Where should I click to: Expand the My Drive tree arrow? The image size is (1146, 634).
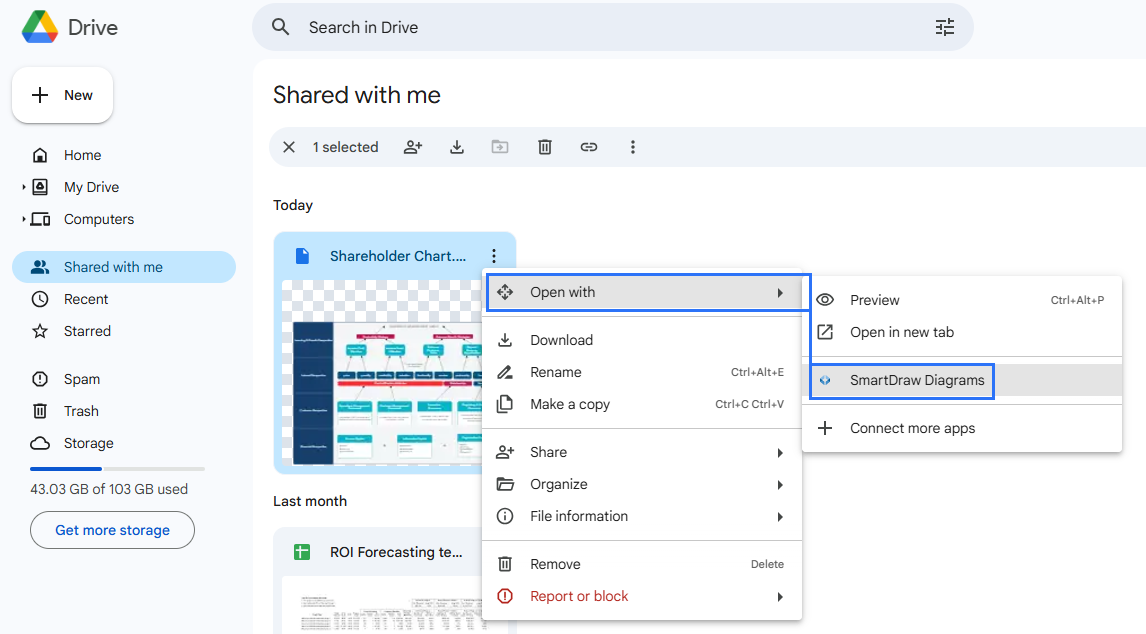pyautogui.click(x=23, y=187)
